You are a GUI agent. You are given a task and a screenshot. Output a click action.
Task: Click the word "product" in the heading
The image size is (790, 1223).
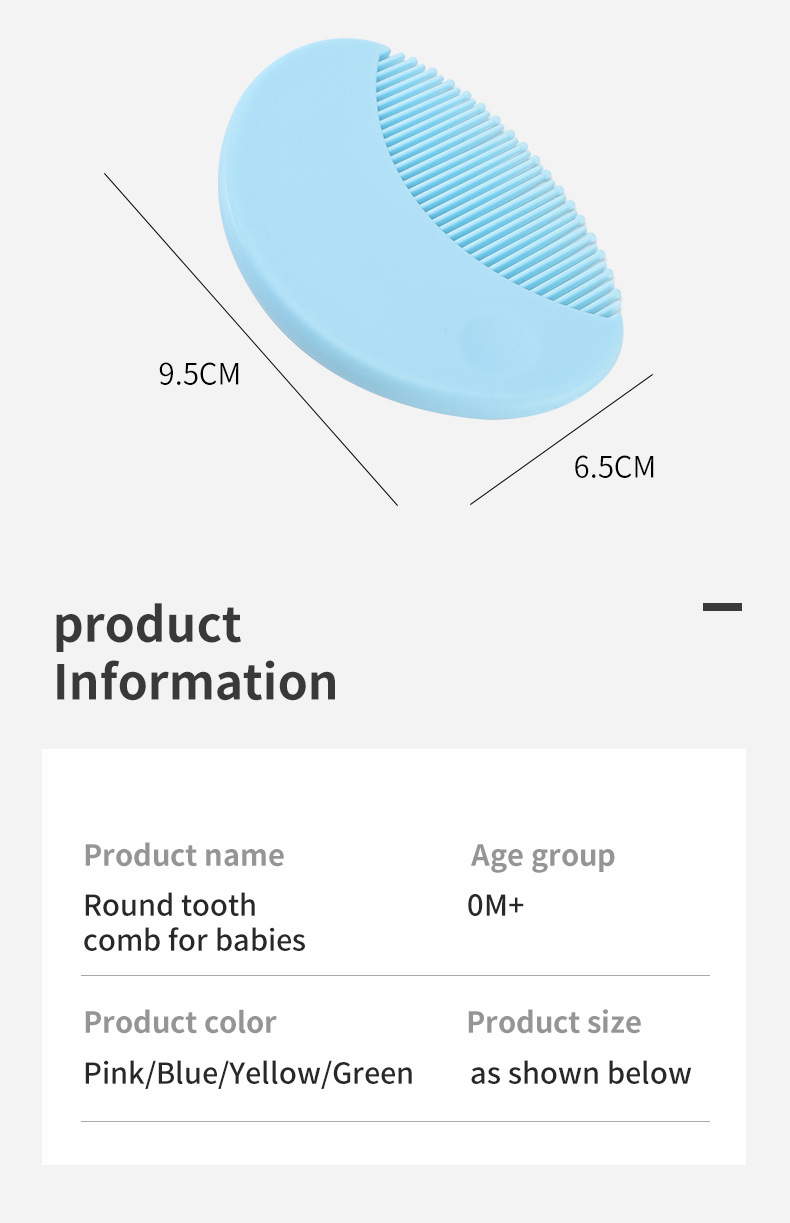coord(147,625)
